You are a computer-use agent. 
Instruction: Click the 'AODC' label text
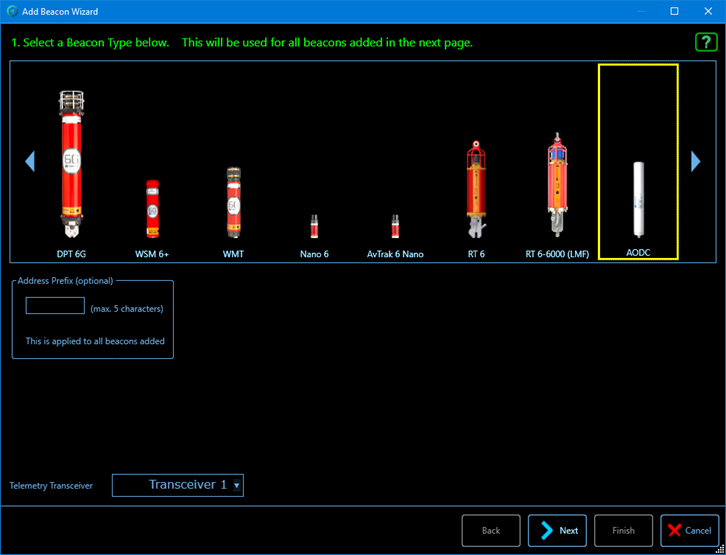coord(638,253)
